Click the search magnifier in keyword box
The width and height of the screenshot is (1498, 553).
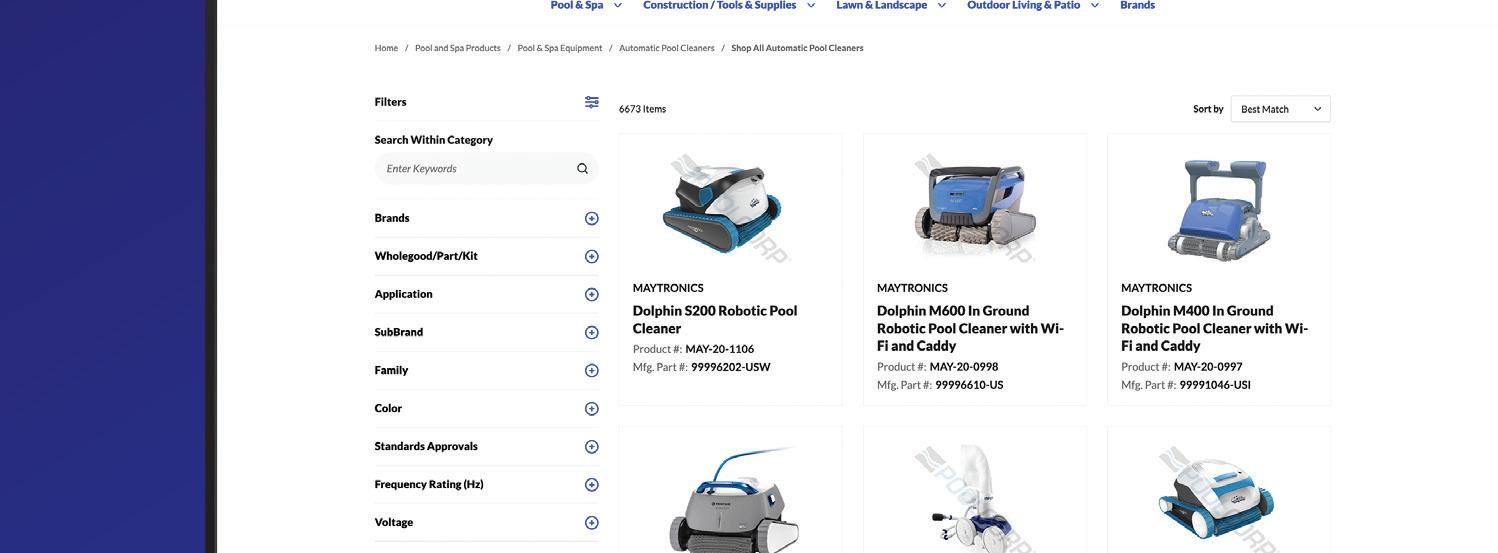click(x=582, y=169)
